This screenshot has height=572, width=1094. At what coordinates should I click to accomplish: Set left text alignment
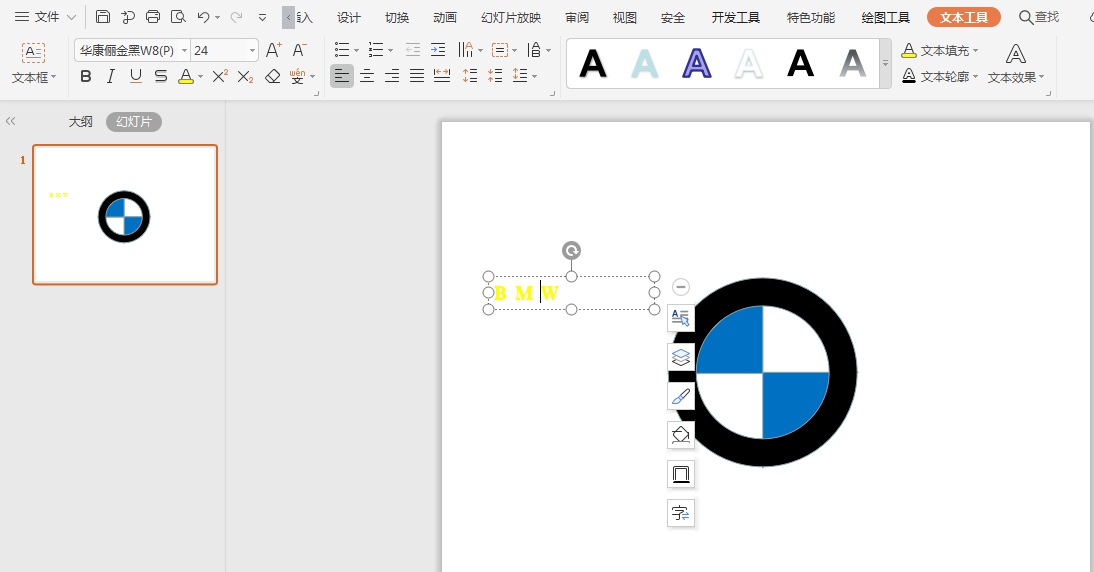[x=342, y=75]
